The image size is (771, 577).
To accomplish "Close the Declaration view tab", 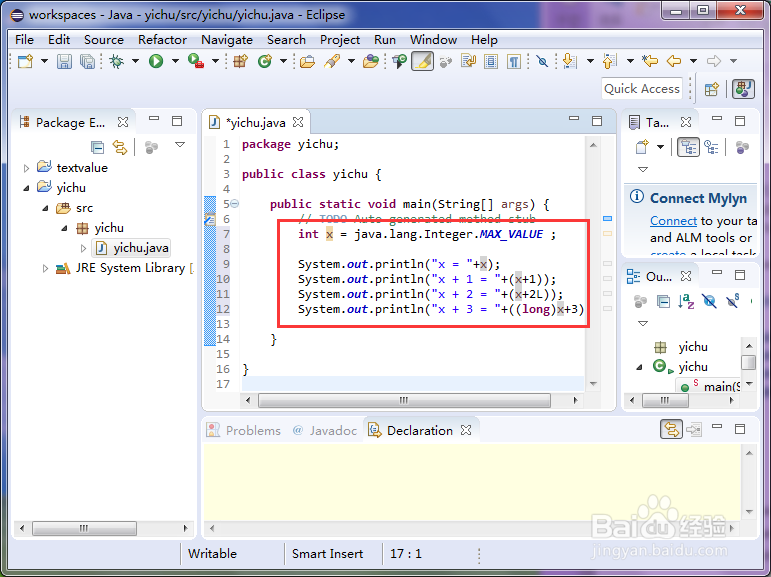I will click(466, 430).
